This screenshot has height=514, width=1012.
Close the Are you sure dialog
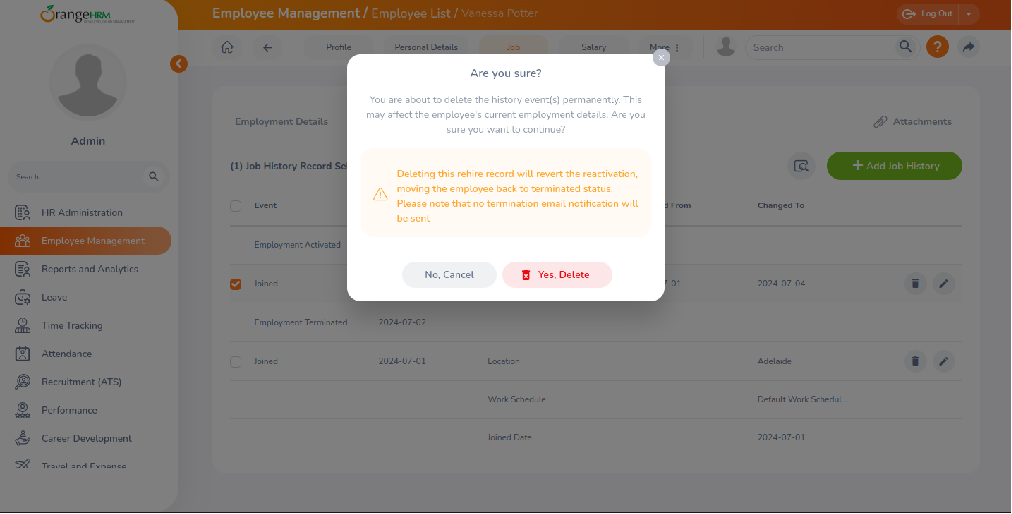661,57
